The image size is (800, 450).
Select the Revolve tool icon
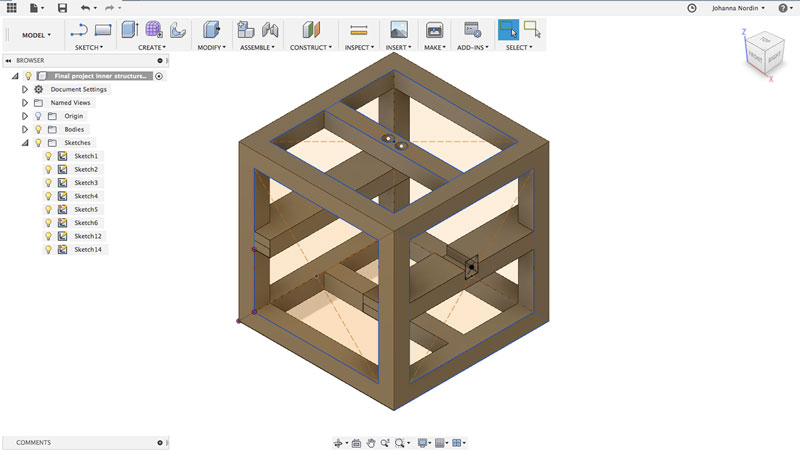tap(177, 30)
